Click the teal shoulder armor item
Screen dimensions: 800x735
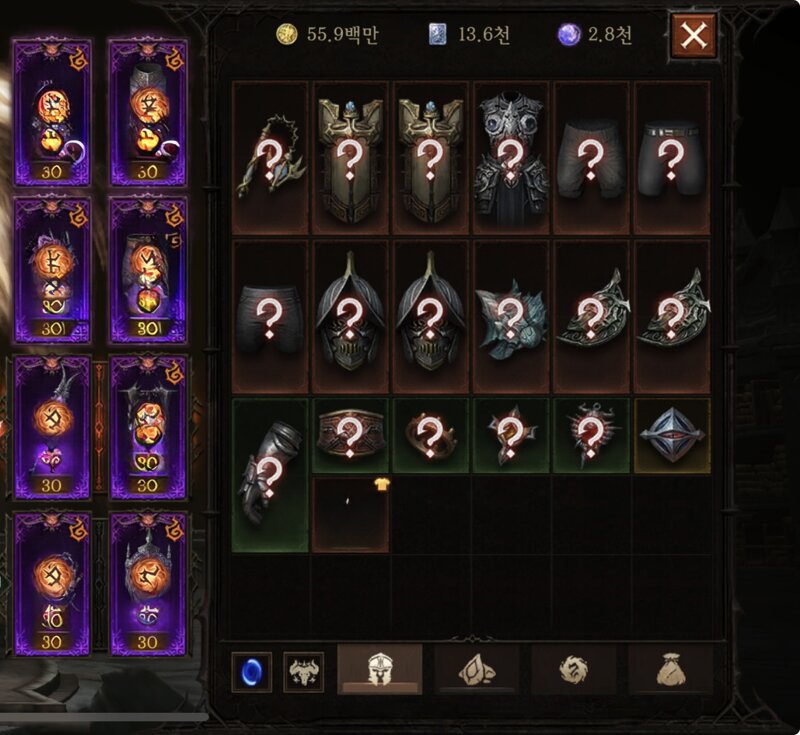(511, 317)
